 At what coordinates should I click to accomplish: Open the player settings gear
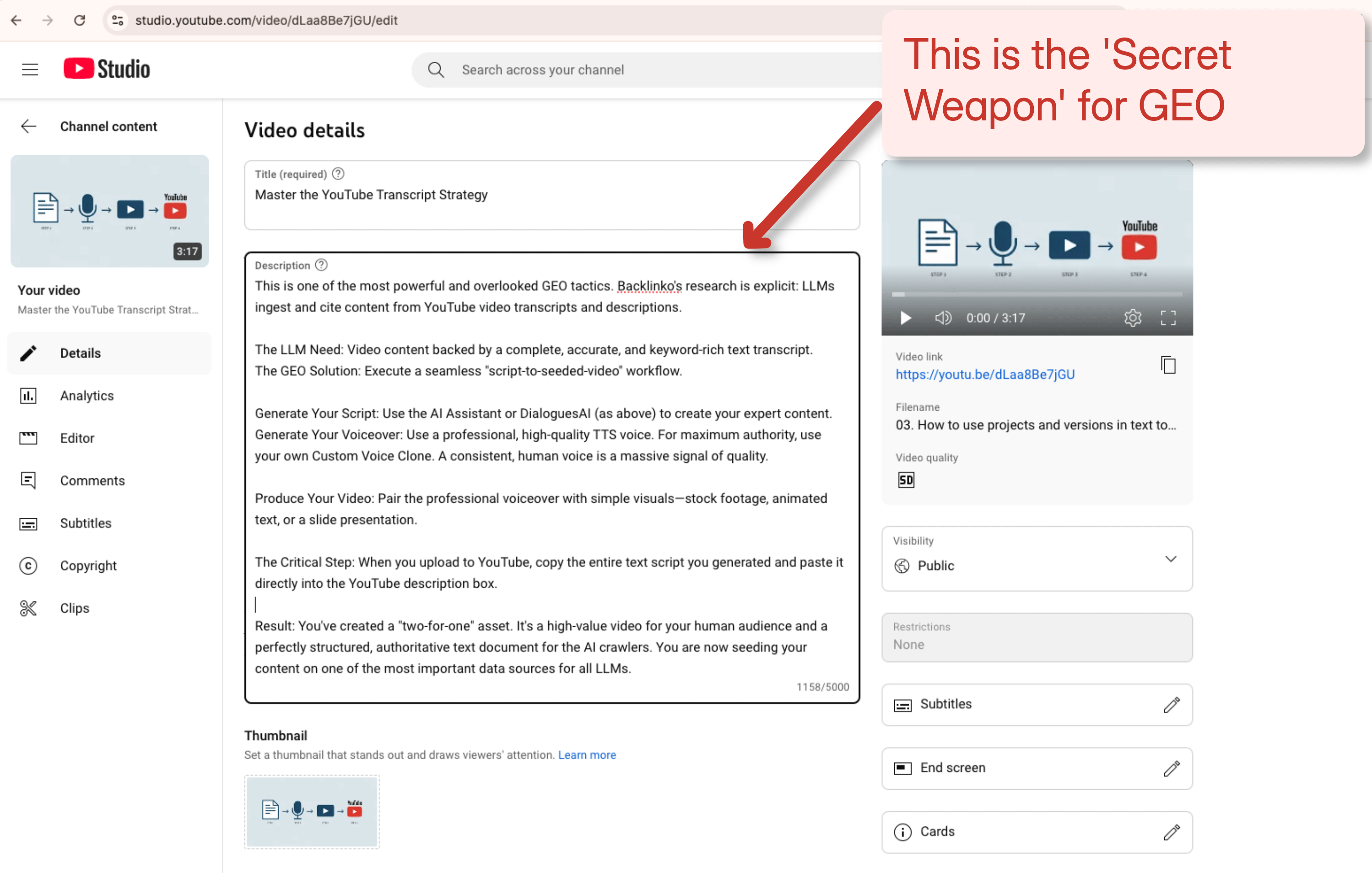[1133, 318]
